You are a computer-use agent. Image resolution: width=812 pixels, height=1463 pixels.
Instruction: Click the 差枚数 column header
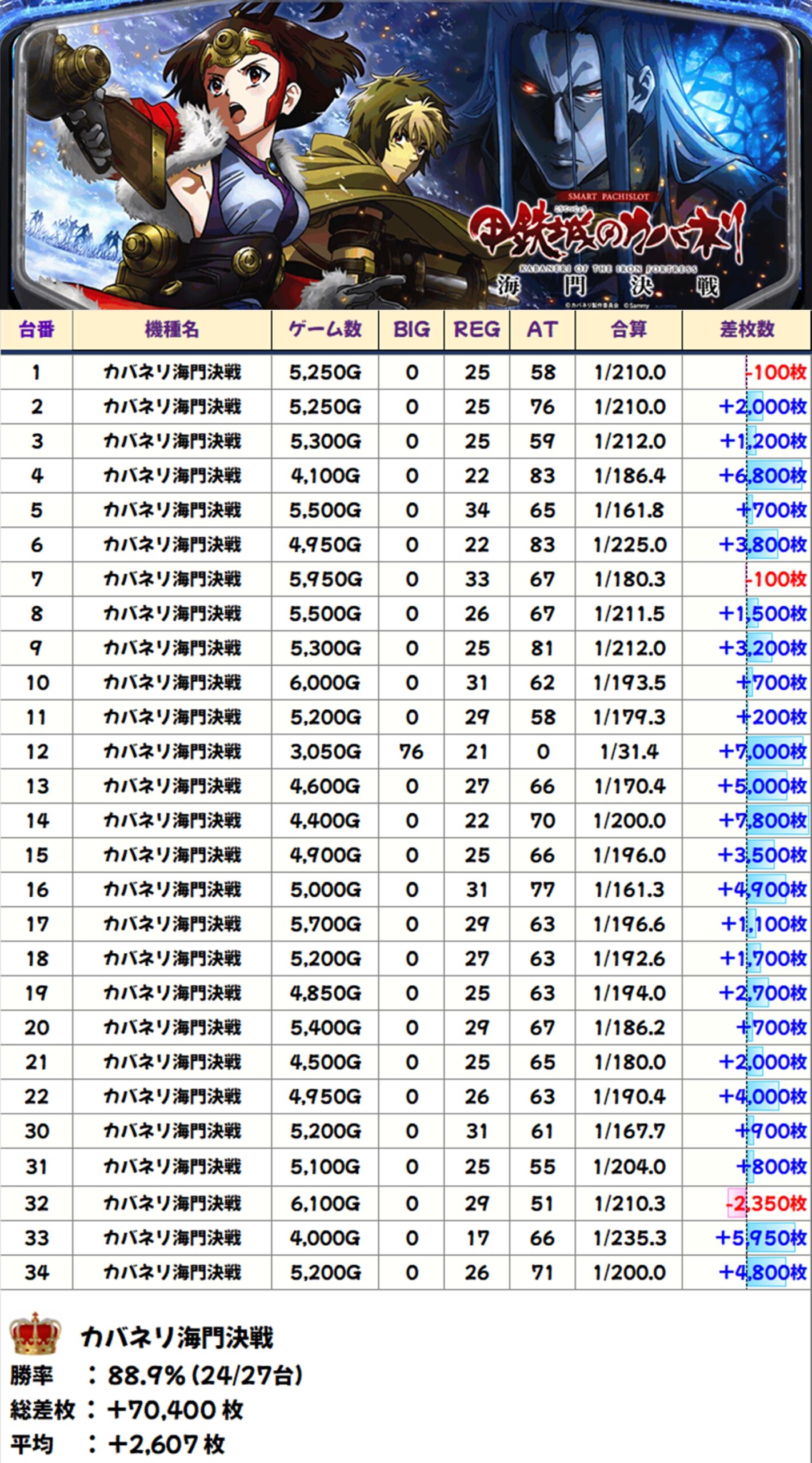(x=747, y=329)
